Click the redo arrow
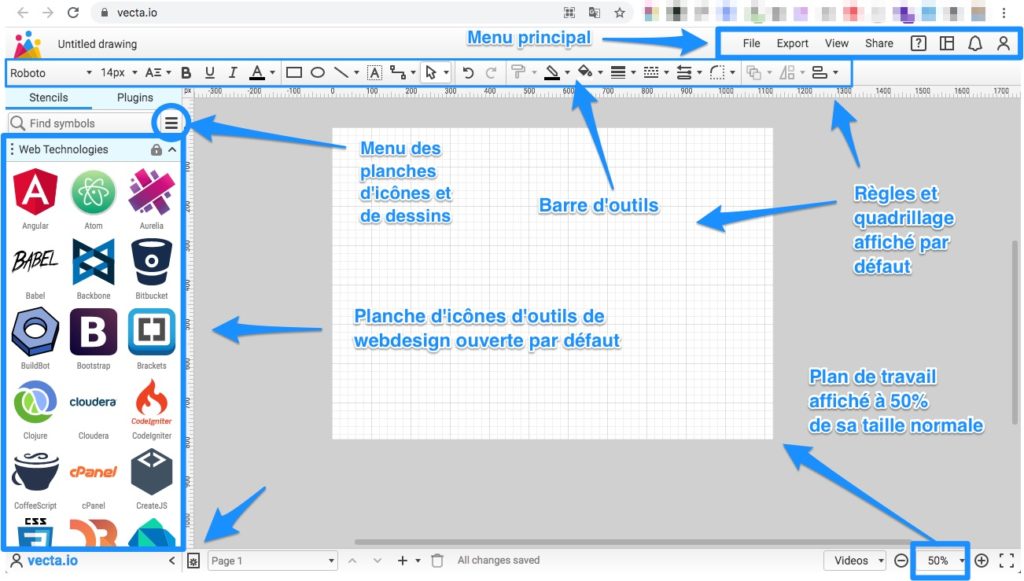Image resolution: width=1024 pixels, height=581 pixels. click(491, 72)
